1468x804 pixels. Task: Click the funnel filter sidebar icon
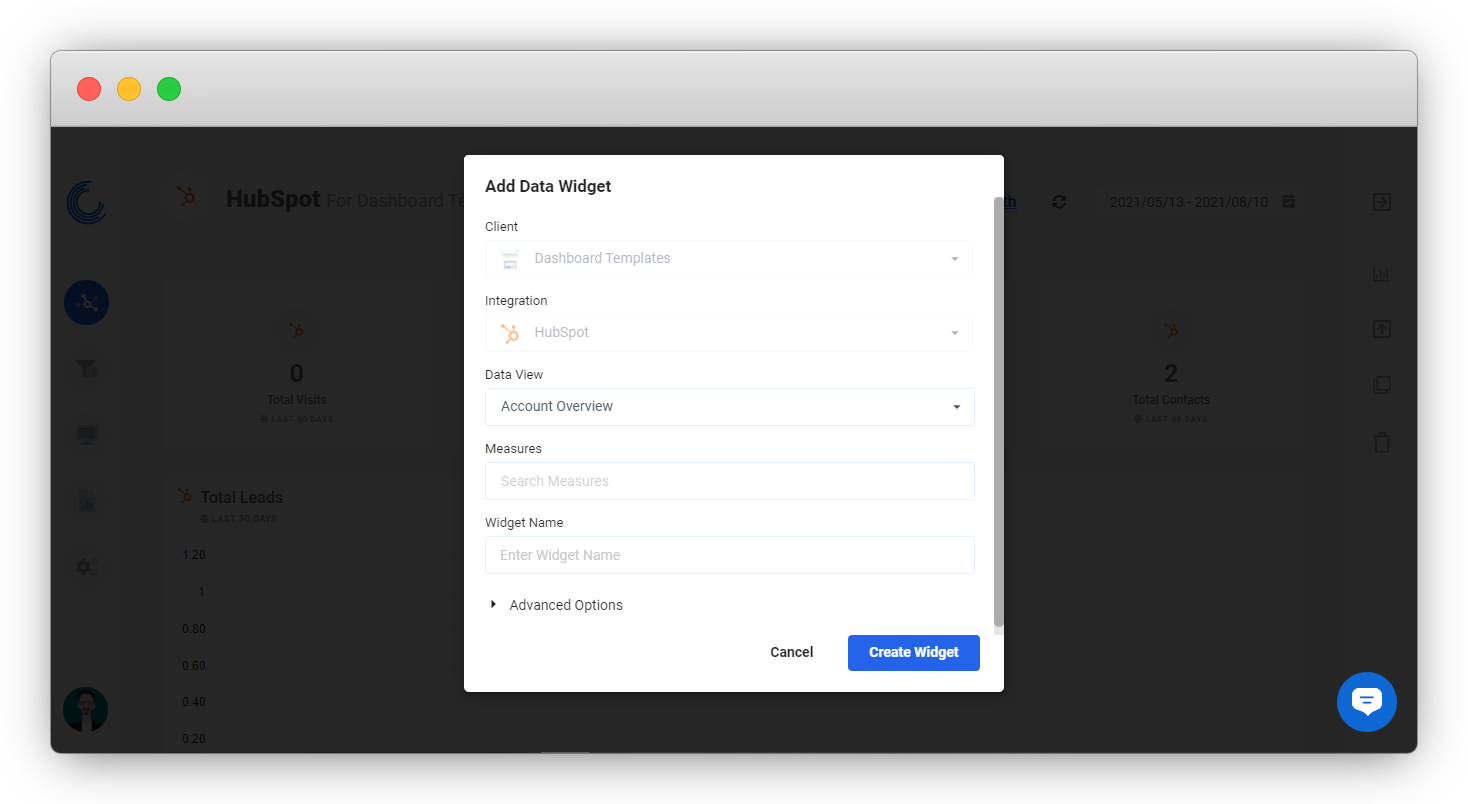click(86, 369)
